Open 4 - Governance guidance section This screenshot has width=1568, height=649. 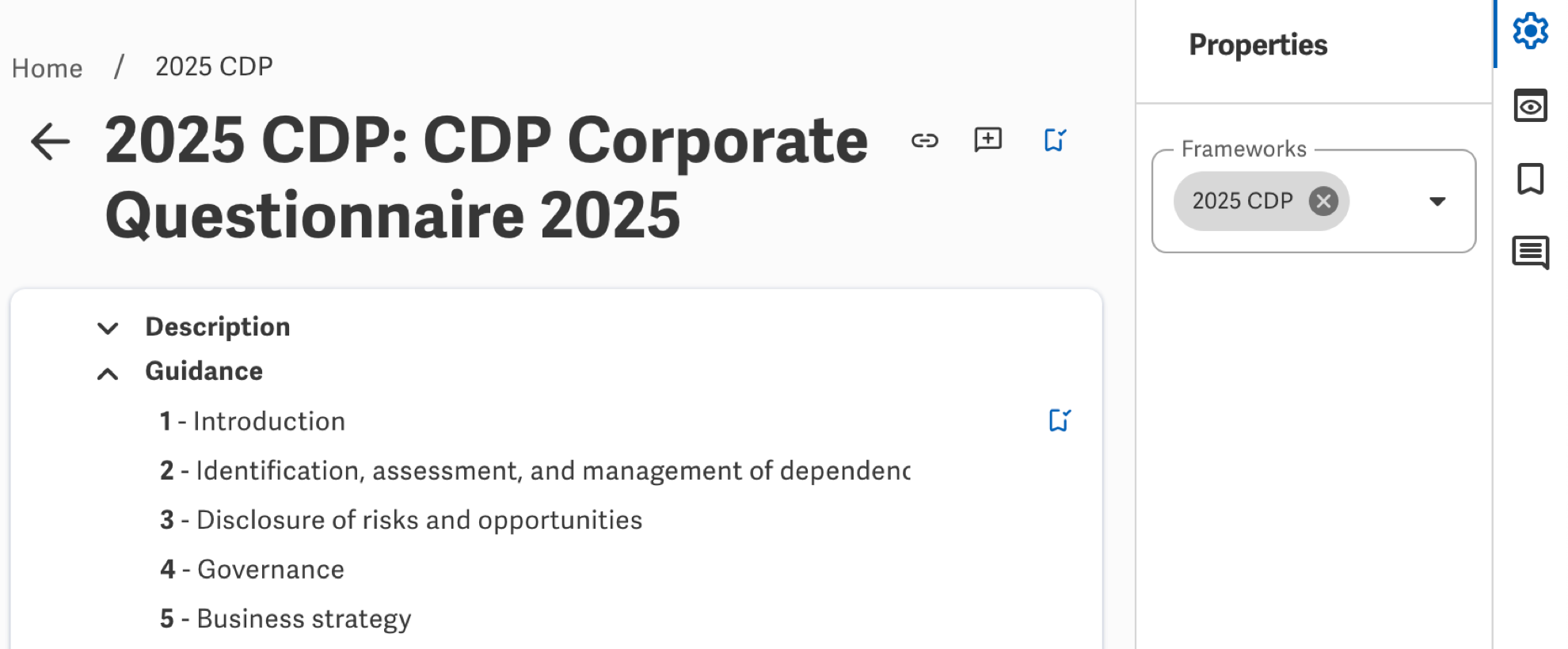[x=250, y=568]
